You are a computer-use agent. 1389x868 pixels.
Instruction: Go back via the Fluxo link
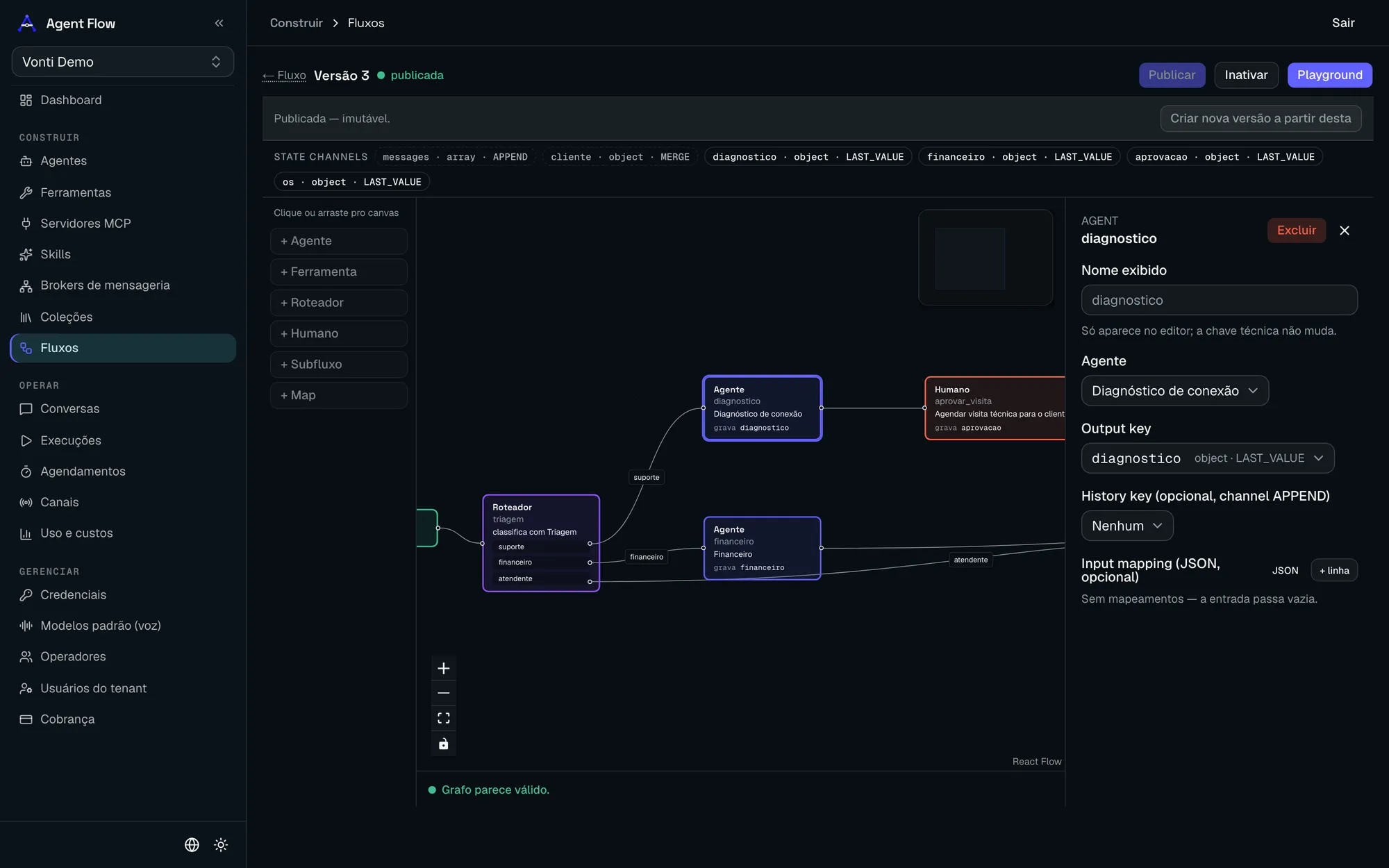tap(284, 75)
